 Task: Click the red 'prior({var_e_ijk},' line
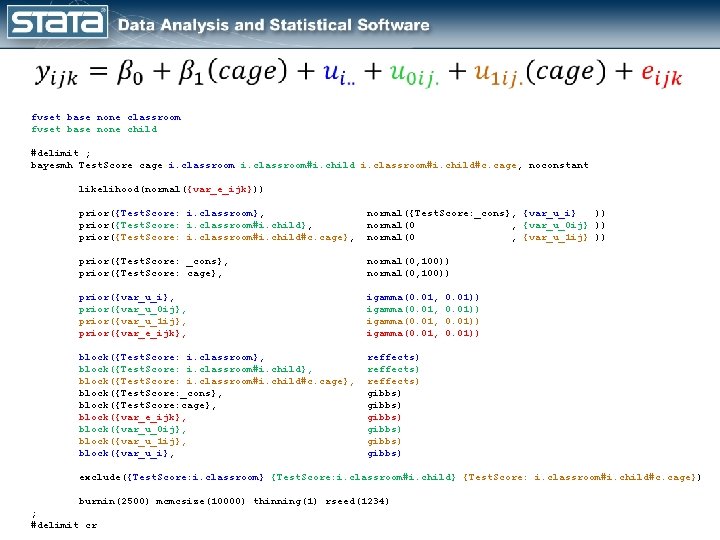pos(132,333)
